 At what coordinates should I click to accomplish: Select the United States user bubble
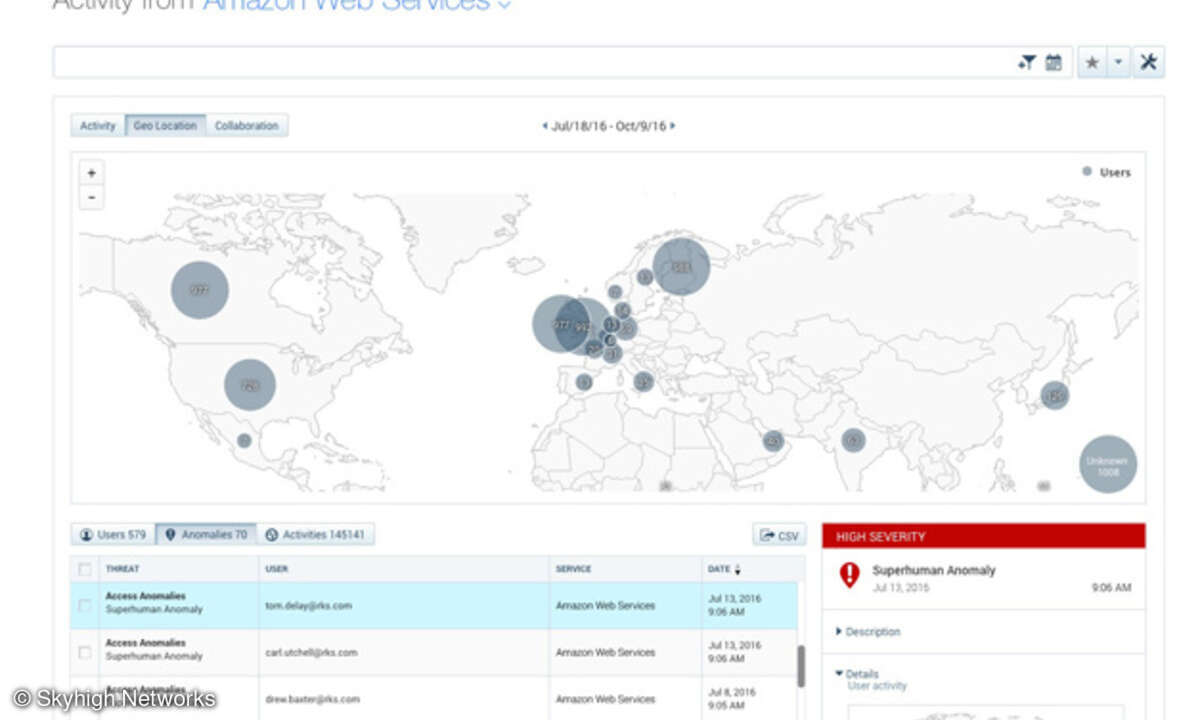point(250,385)
